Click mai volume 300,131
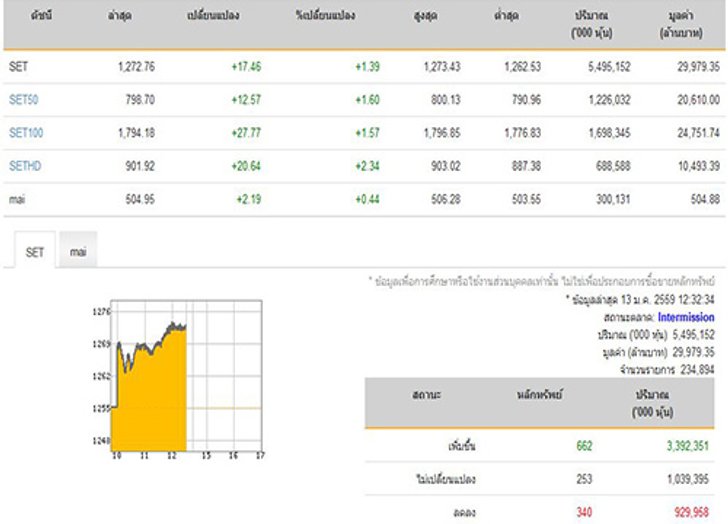The height and width of the screenshot is (524, 728). (x=613, y=200)
